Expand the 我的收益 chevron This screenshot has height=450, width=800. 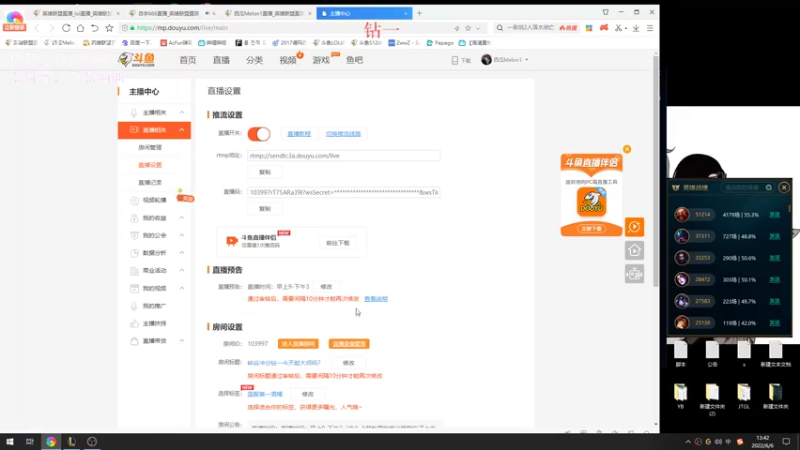[x=182, y=218]
